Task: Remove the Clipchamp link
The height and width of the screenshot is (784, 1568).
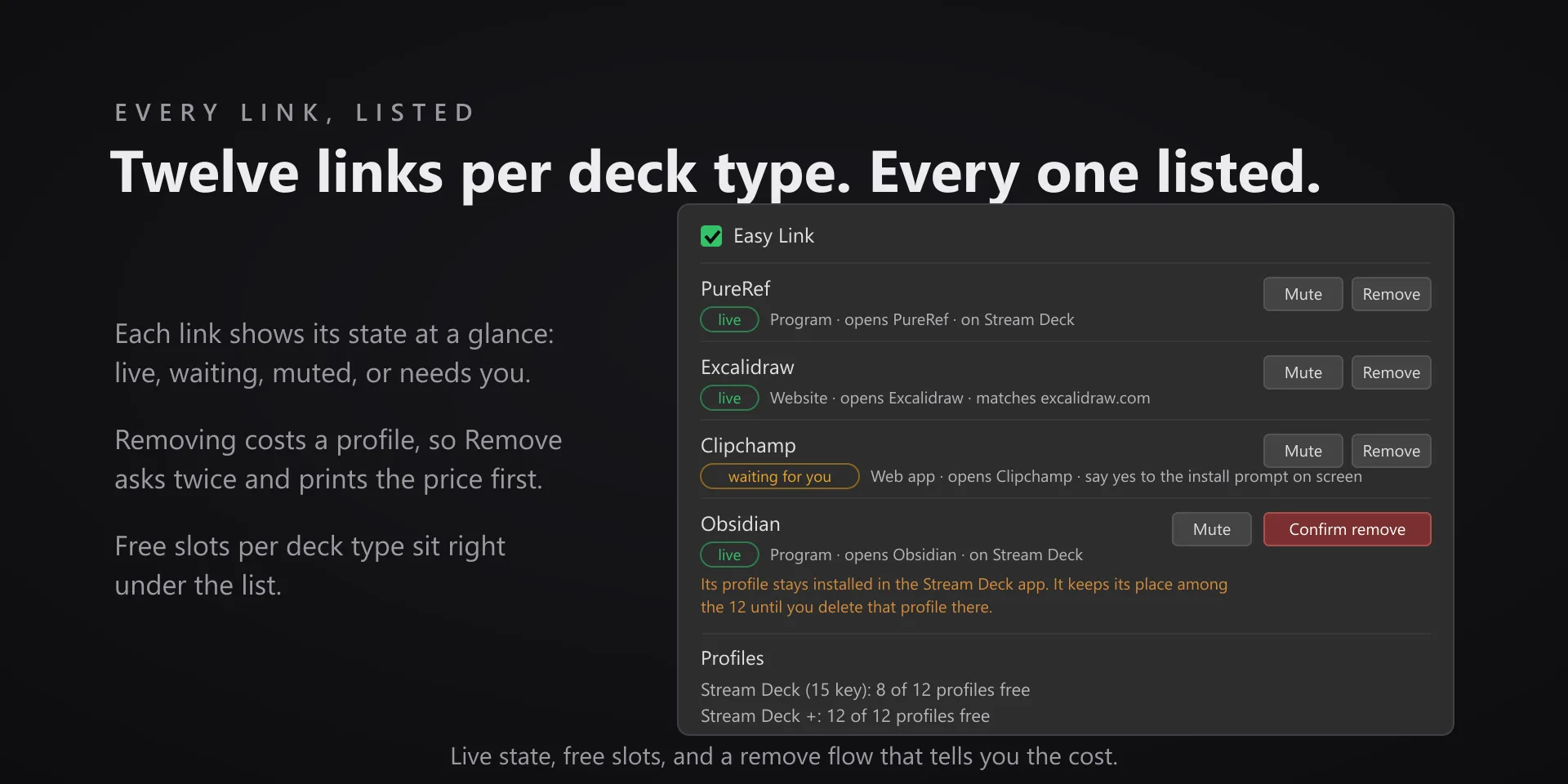Action: pos(1391,451)
